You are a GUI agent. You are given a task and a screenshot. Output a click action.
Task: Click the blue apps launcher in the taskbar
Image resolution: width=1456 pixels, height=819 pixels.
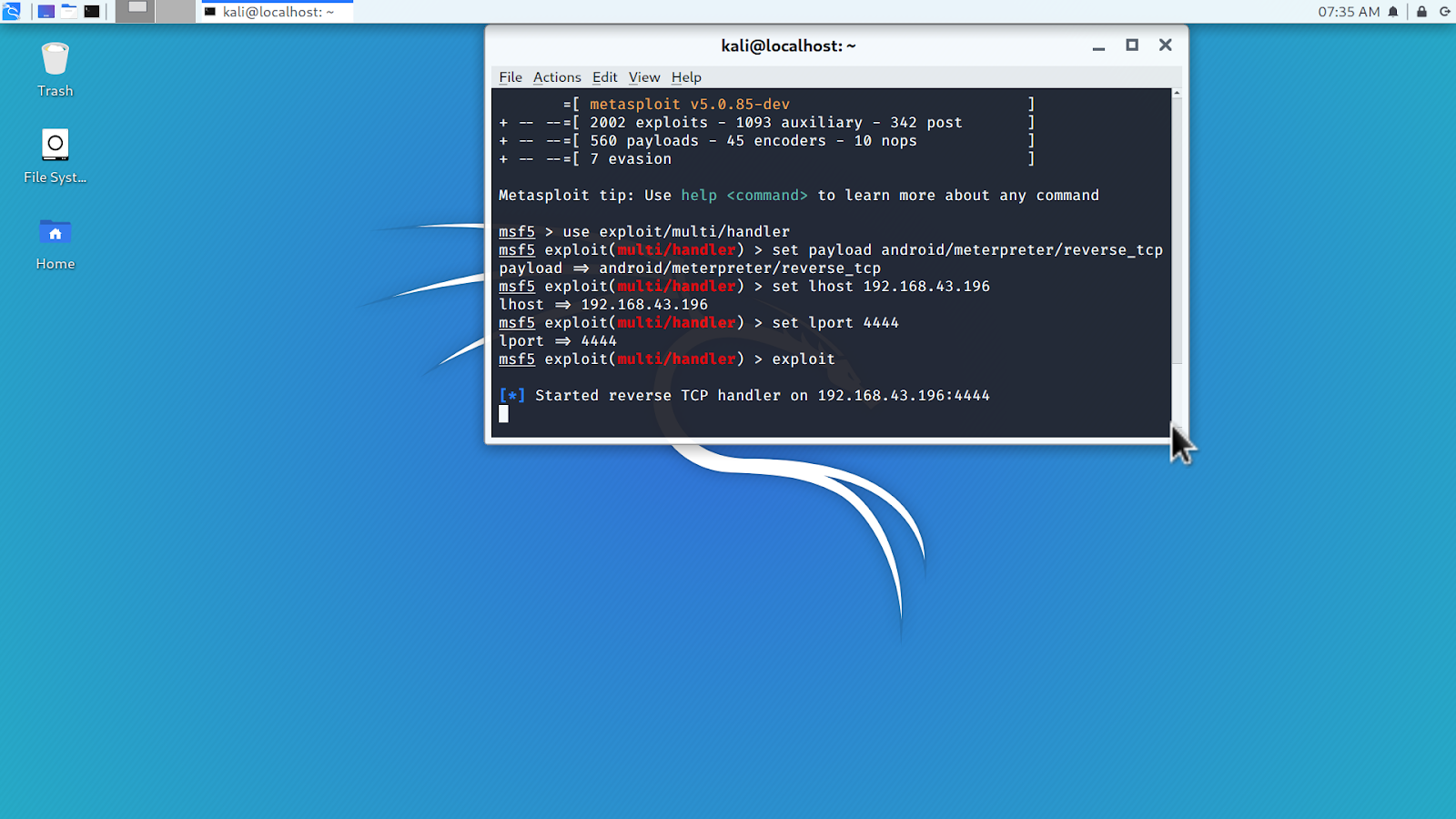(x=46, y=12)
